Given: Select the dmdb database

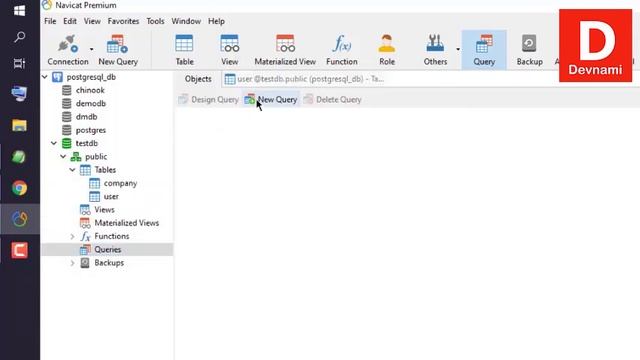Looking at the screenshot, I should [x=87, y=117].
